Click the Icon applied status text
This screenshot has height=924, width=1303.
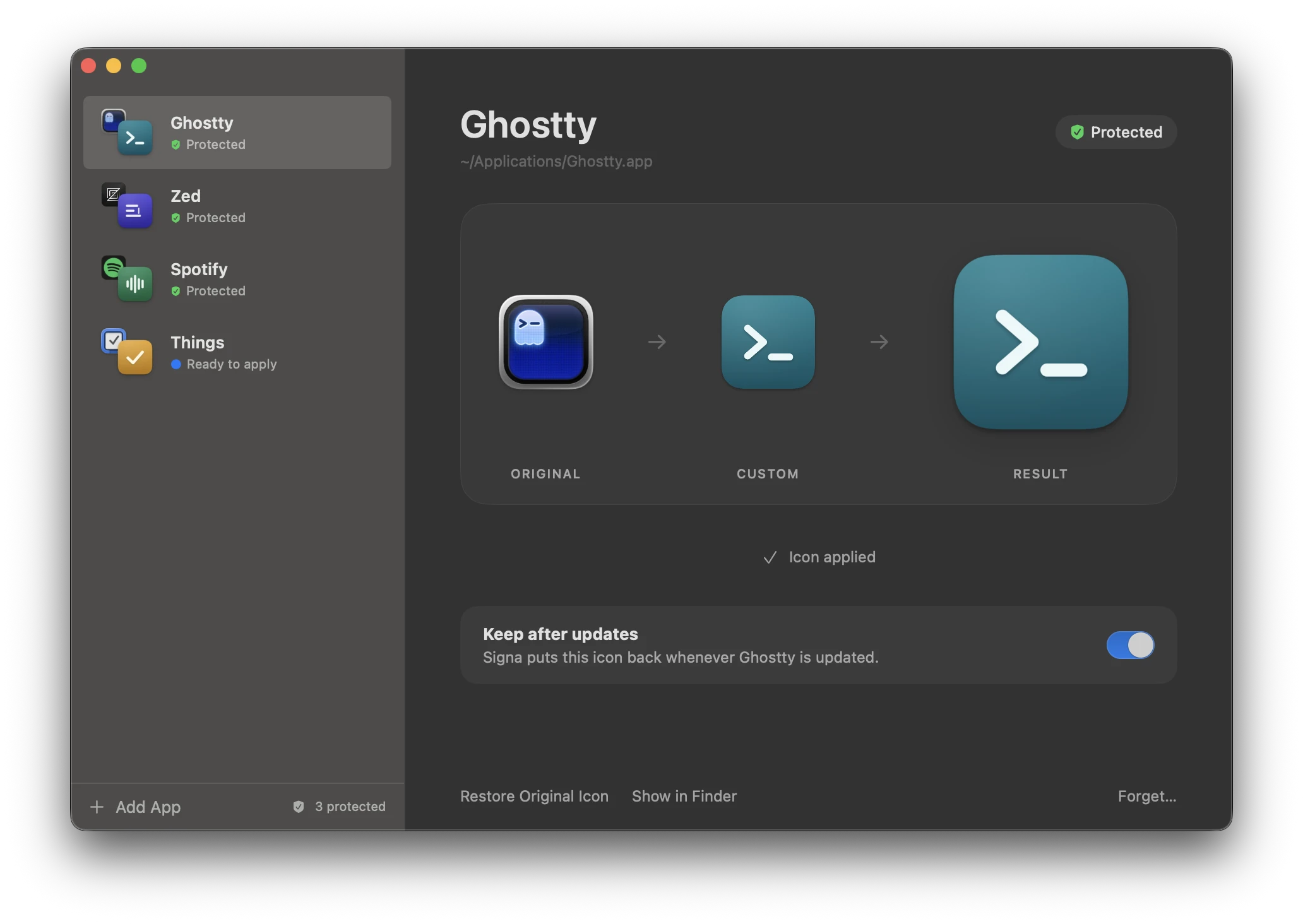[832, 557]
